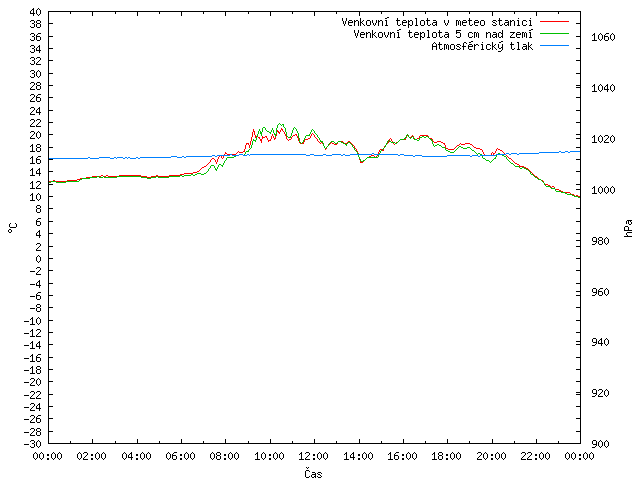Click pressure value '980' on right axis
The image size is (640, 480).
pyautogui.click(x=600, y=241)
